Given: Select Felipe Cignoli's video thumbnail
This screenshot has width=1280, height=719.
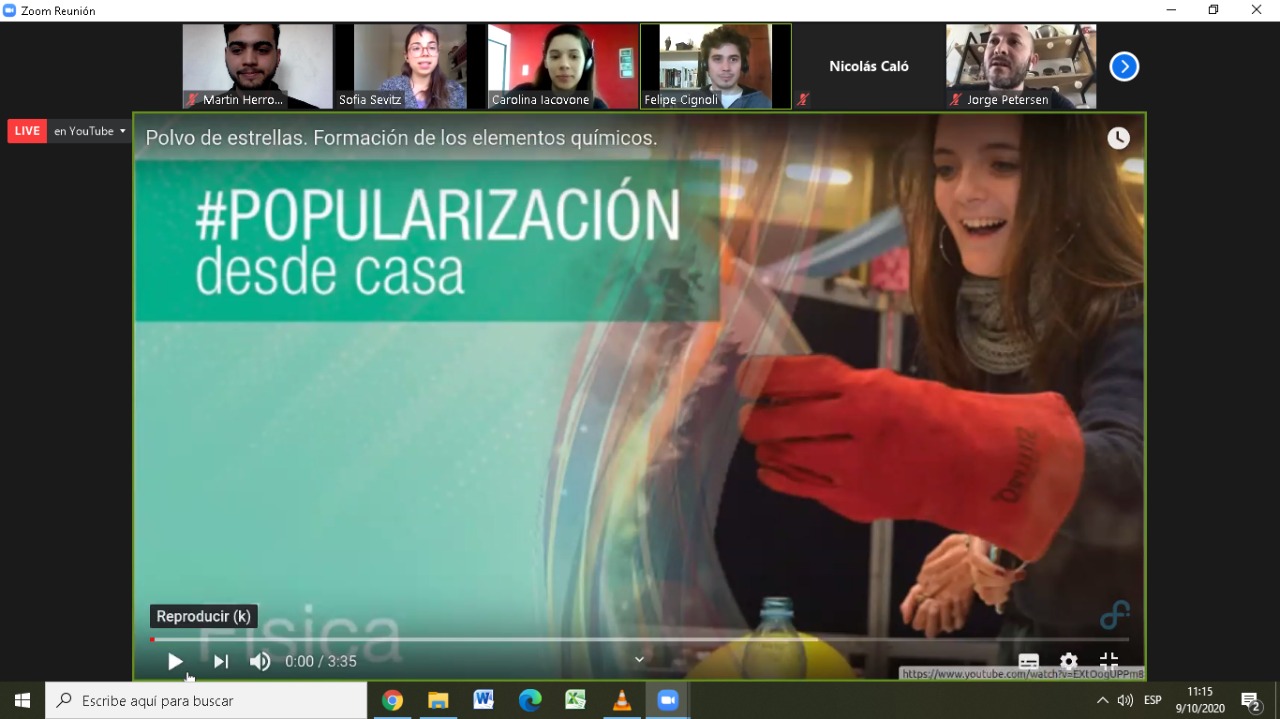Looking at the screenshot, I should point(715,66).
